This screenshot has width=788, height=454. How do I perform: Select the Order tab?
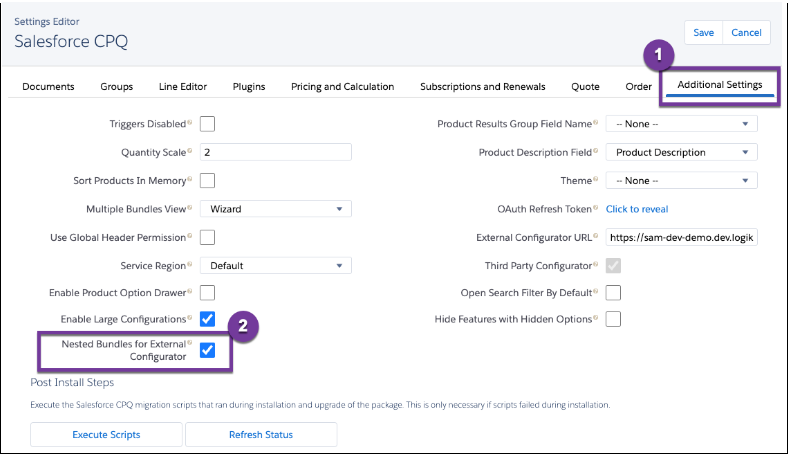(x=638, y=86)
